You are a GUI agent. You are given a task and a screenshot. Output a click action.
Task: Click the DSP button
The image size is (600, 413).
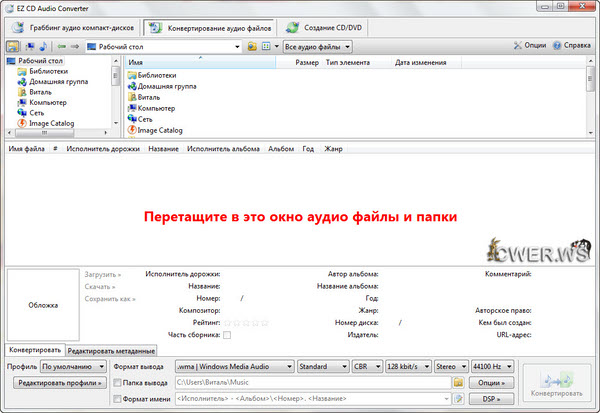coord(488,399)
